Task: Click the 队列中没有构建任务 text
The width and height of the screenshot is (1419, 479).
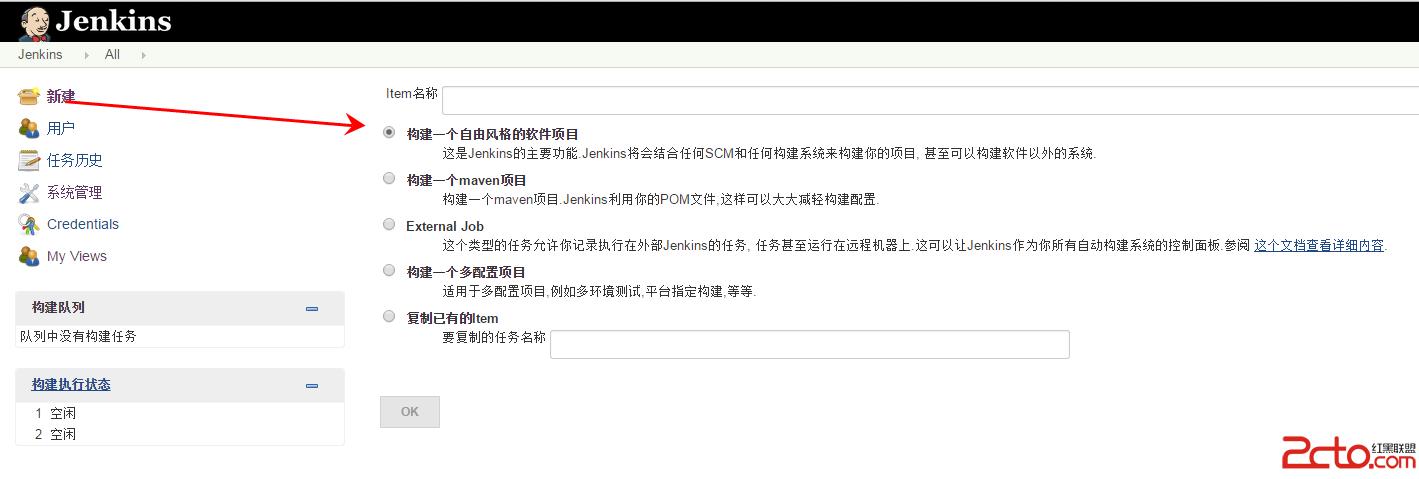Action: (x=79, y=337)
